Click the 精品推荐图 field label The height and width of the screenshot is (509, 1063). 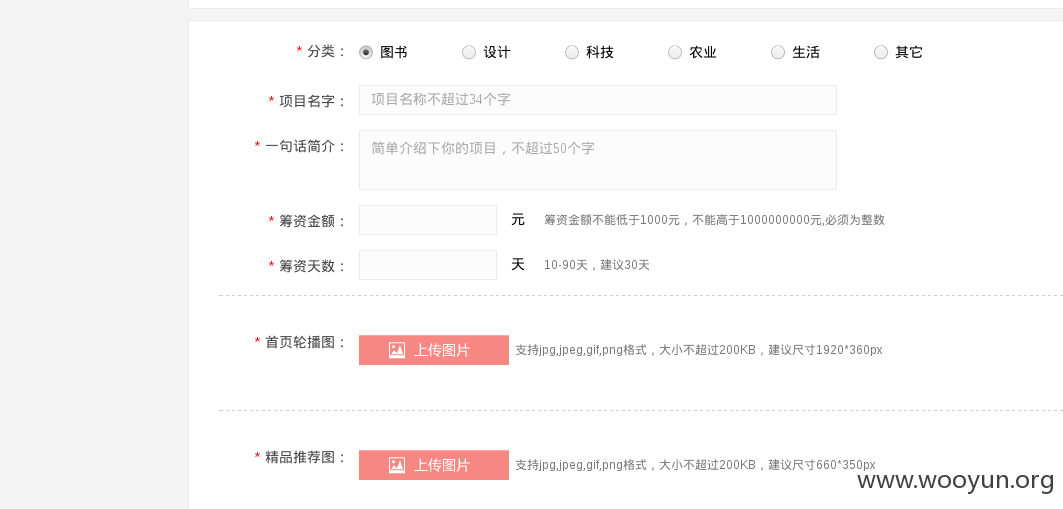click(x=306, y=457)
